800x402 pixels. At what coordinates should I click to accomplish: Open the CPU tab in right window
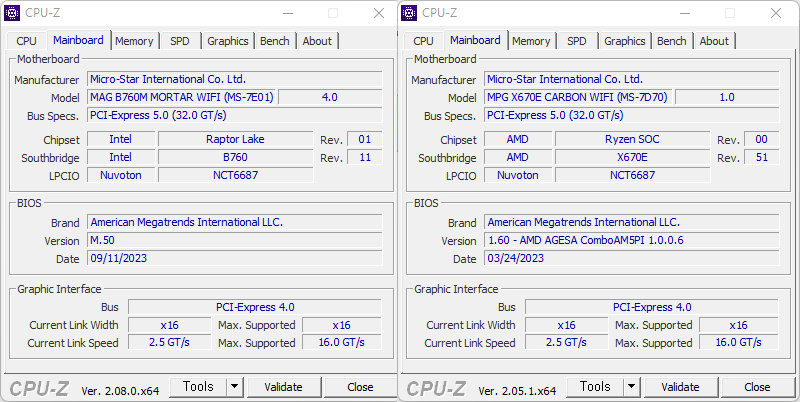coord(423,41)
